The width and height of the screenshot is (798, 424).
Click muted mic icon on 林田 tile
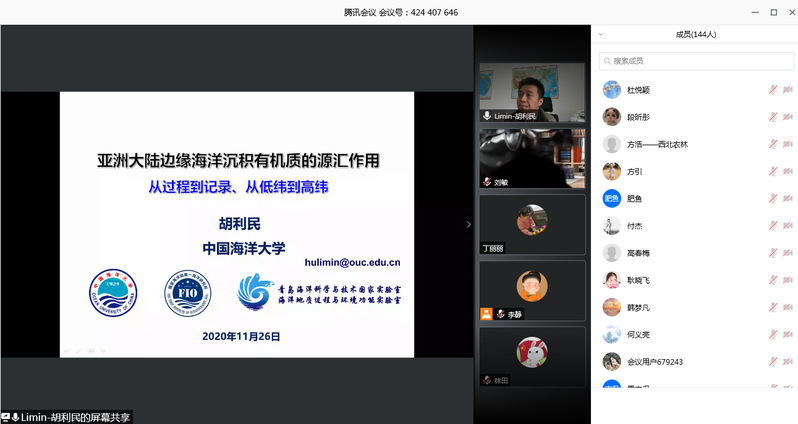pyautogui.click(x=487, y=380)
